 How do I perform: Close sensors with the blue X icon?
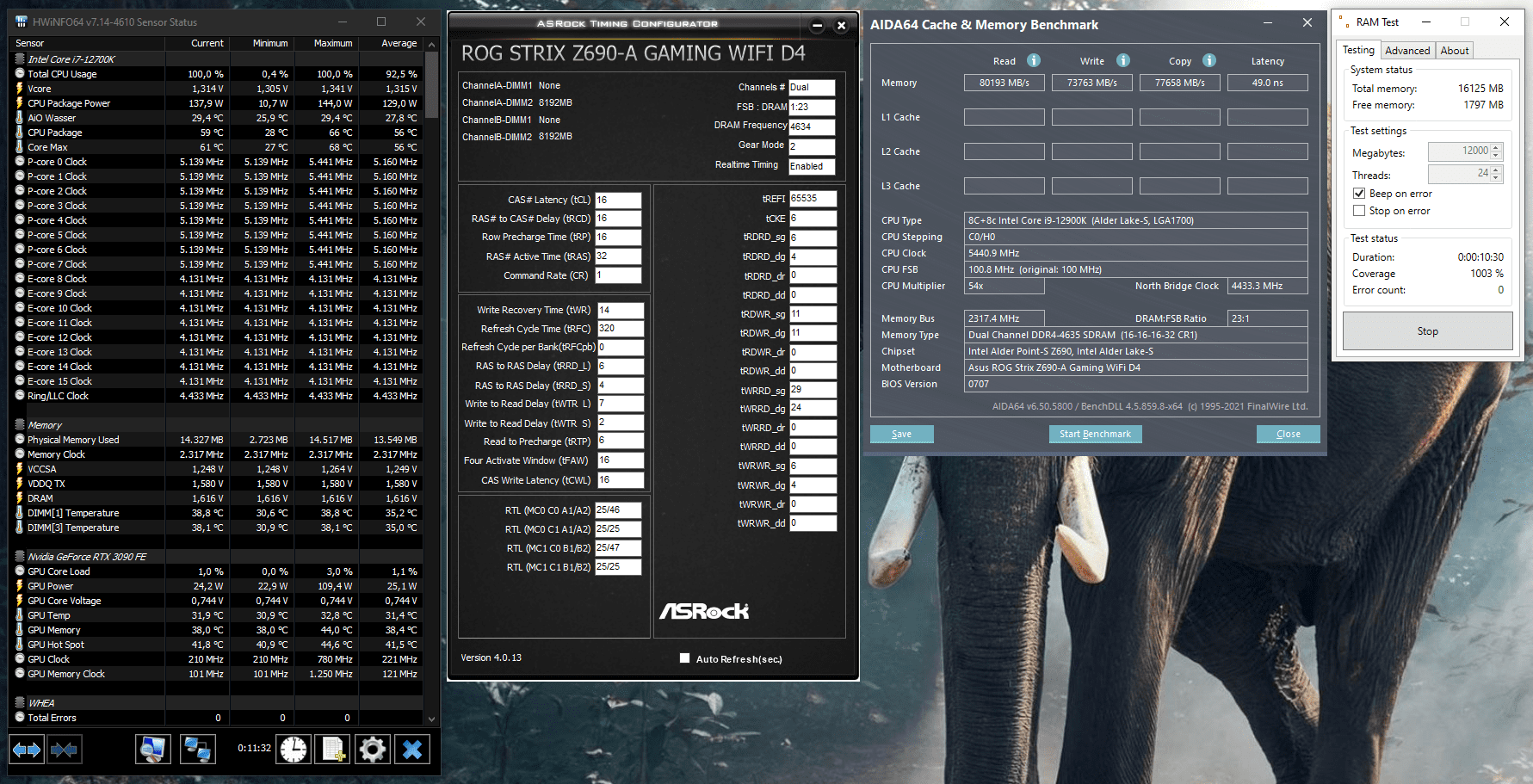[x=412, y=750]
